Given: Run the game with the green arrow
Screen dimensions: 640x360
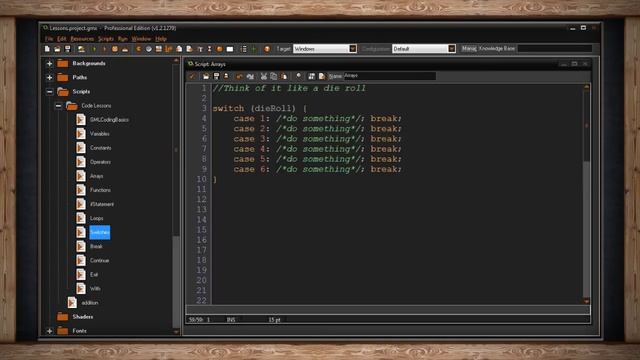Looking at the screenshot, I should (94, 49).
